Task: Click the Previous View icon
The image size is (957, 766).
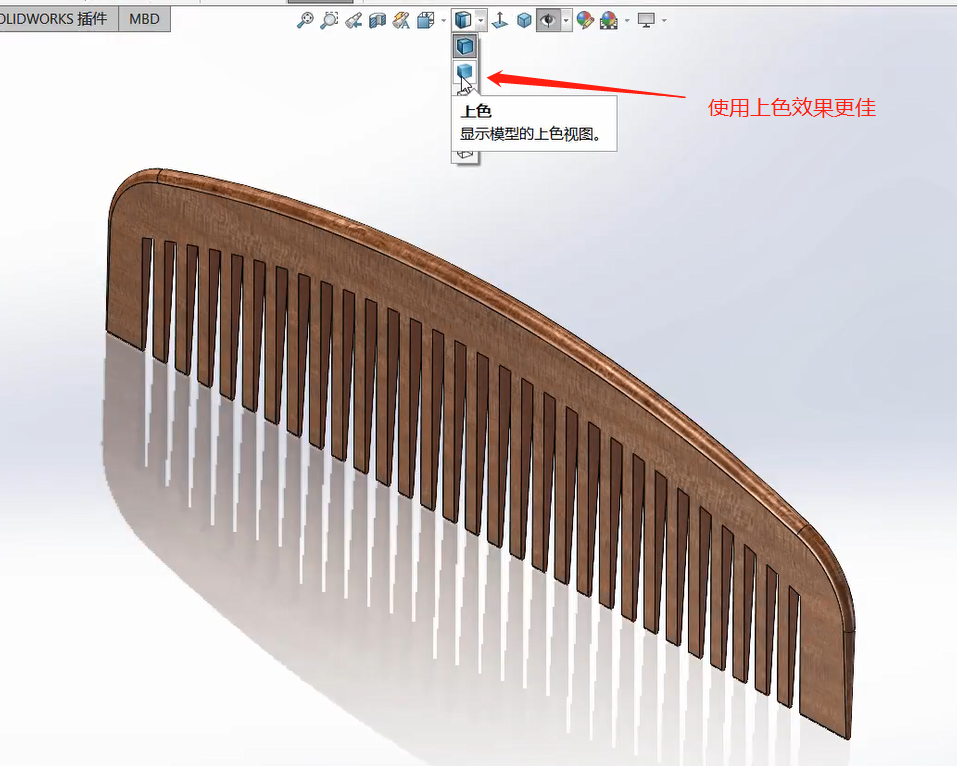Action: tap(353, 21)
